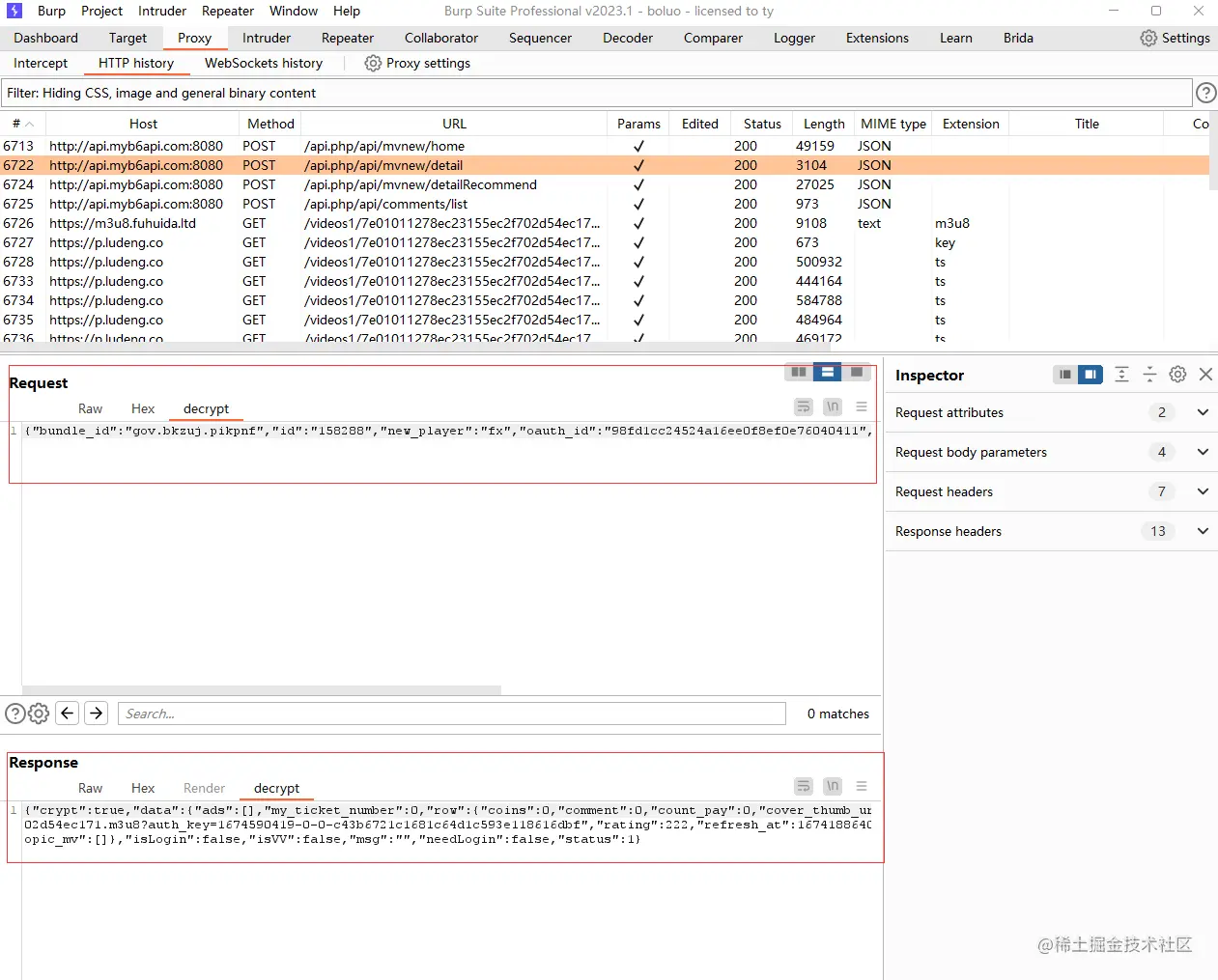The height and width of the screenshot is (980, 1218).
Task: Open the Burp menu
Action: tap(51, 11)
